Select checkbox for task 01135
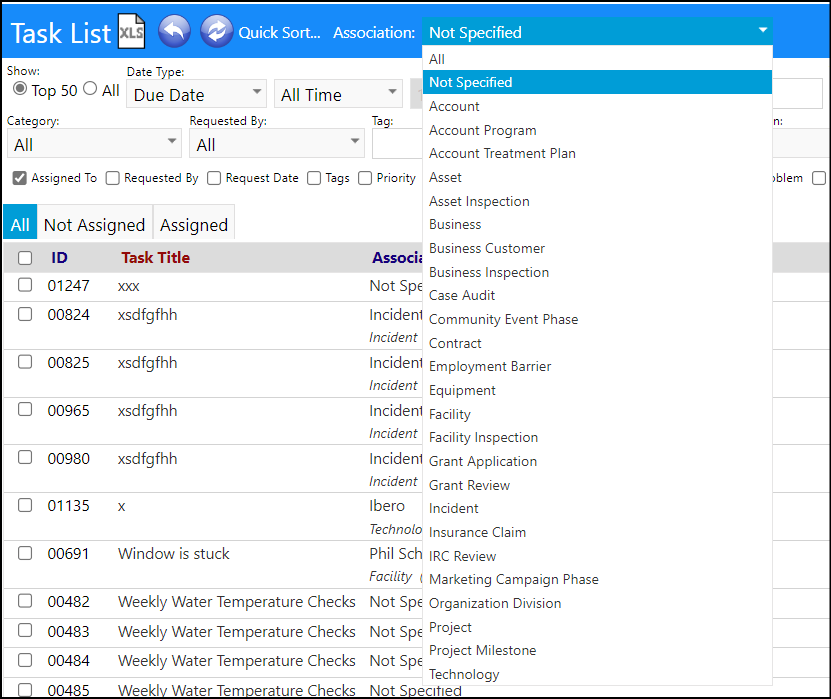 pos(25,505)
